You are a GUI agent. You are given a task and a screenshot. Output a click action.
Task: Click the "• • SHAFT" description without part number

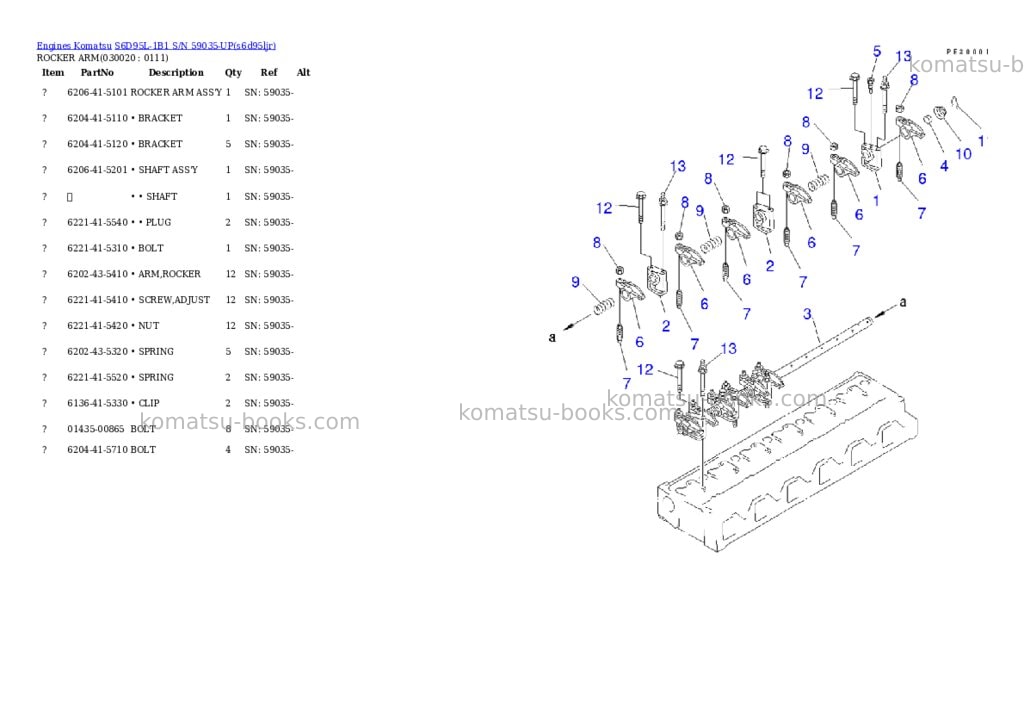(154, 197)
